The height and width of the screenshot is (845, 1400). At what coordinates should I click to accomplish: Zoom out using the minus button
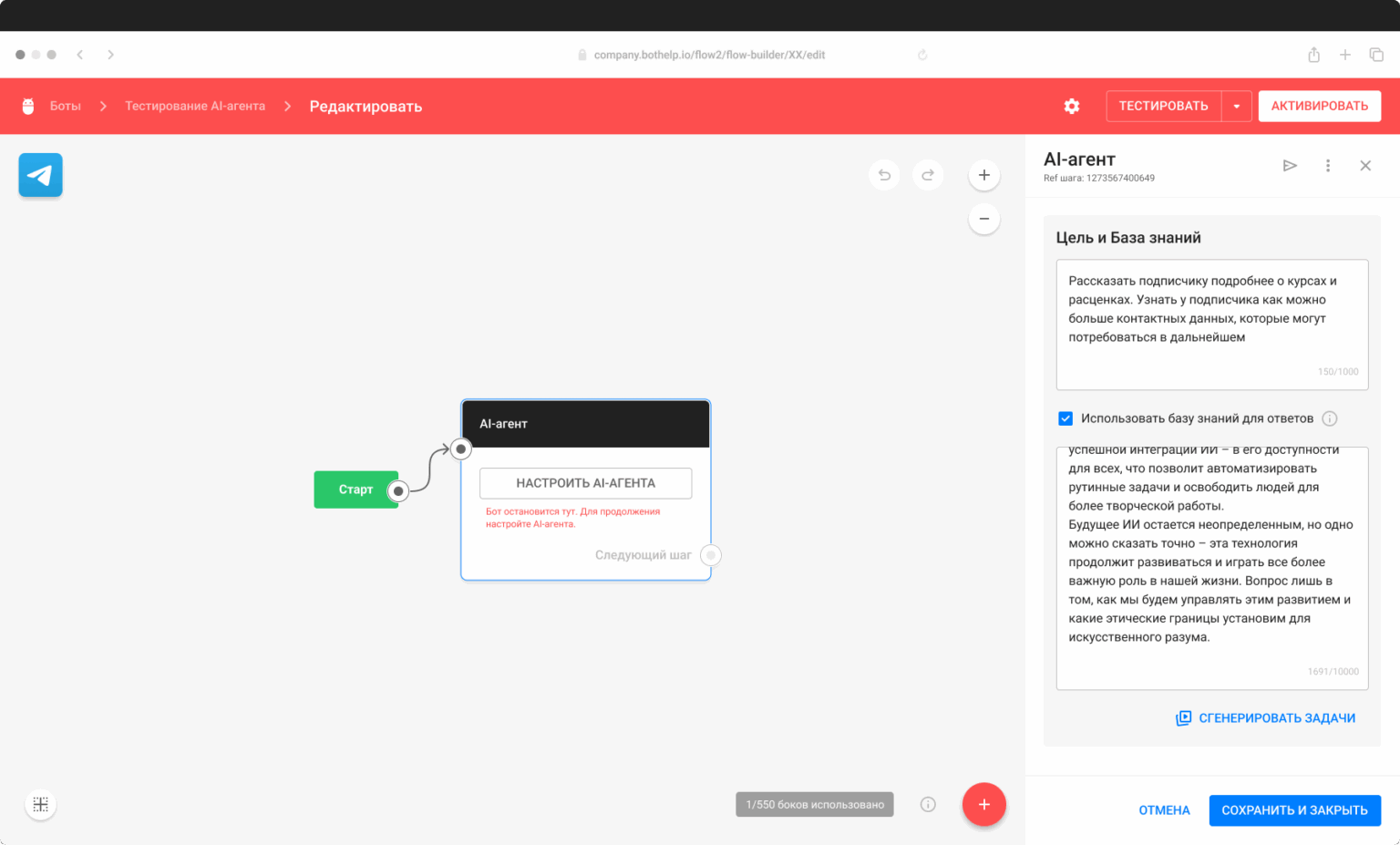tap(983, 219)
